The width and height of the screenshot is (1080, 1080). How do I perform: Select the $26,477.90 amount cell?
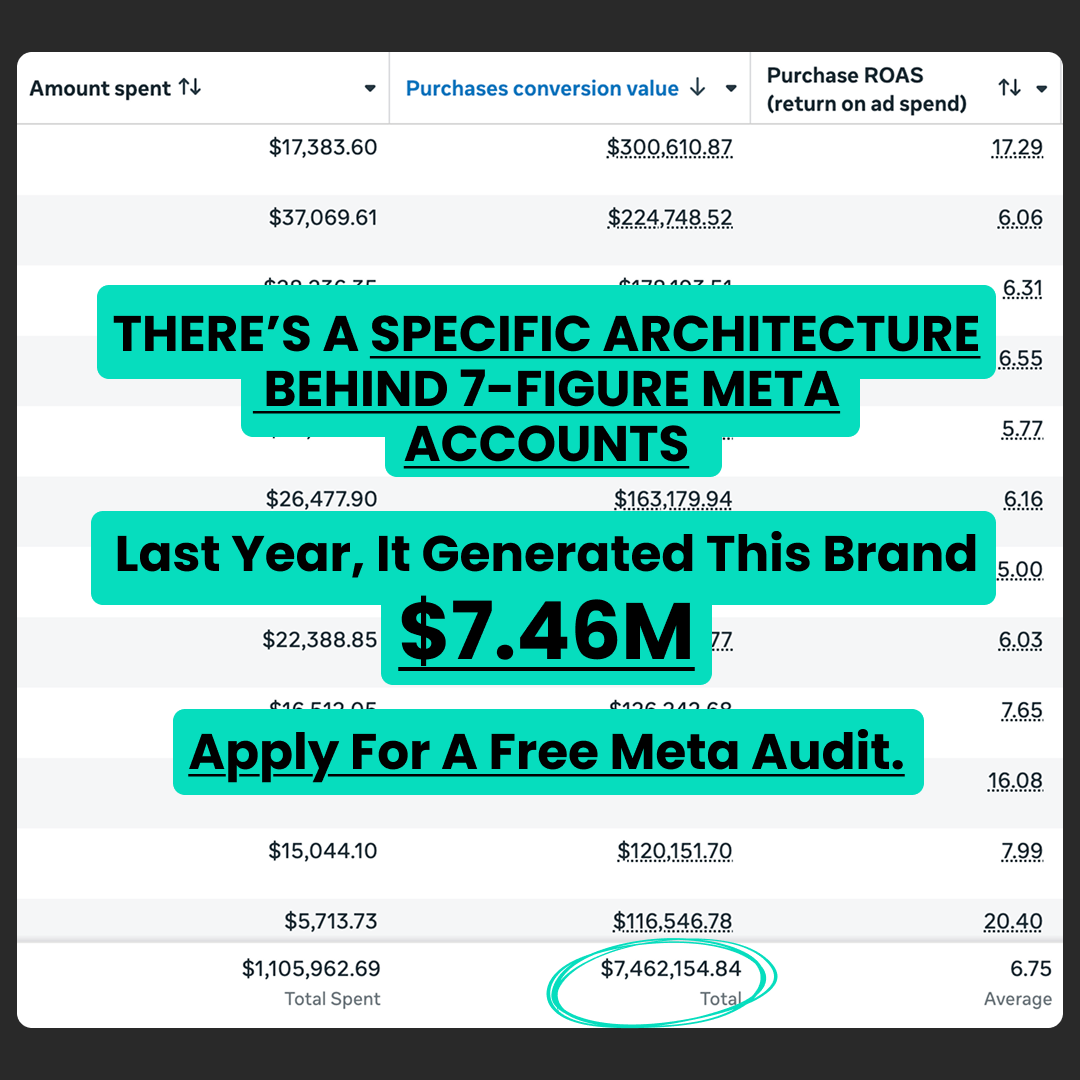point(322,499)
